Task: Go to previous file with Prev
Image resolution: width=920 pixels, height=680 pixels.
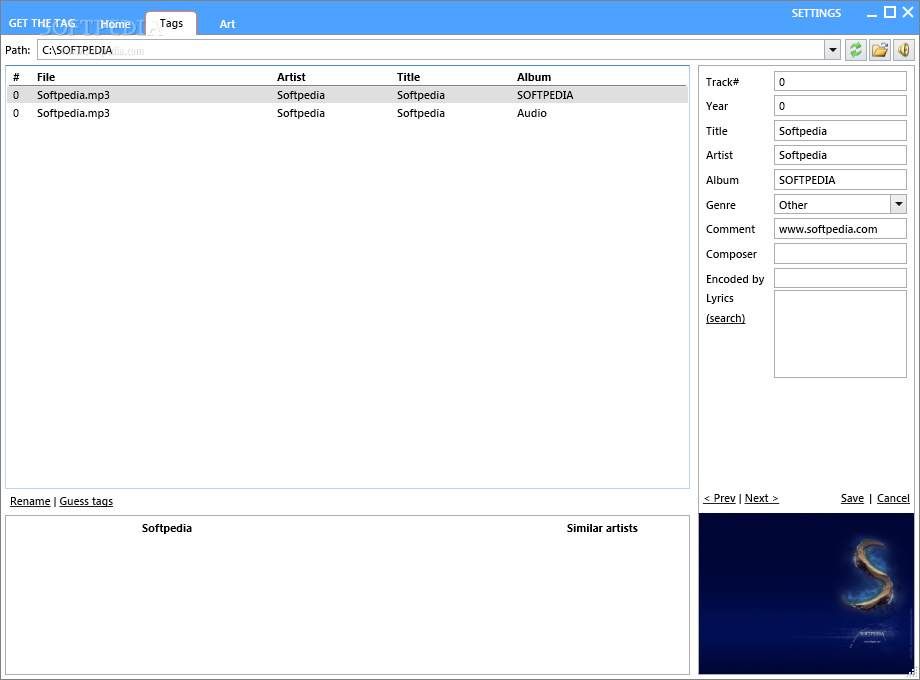Action: 720,498
